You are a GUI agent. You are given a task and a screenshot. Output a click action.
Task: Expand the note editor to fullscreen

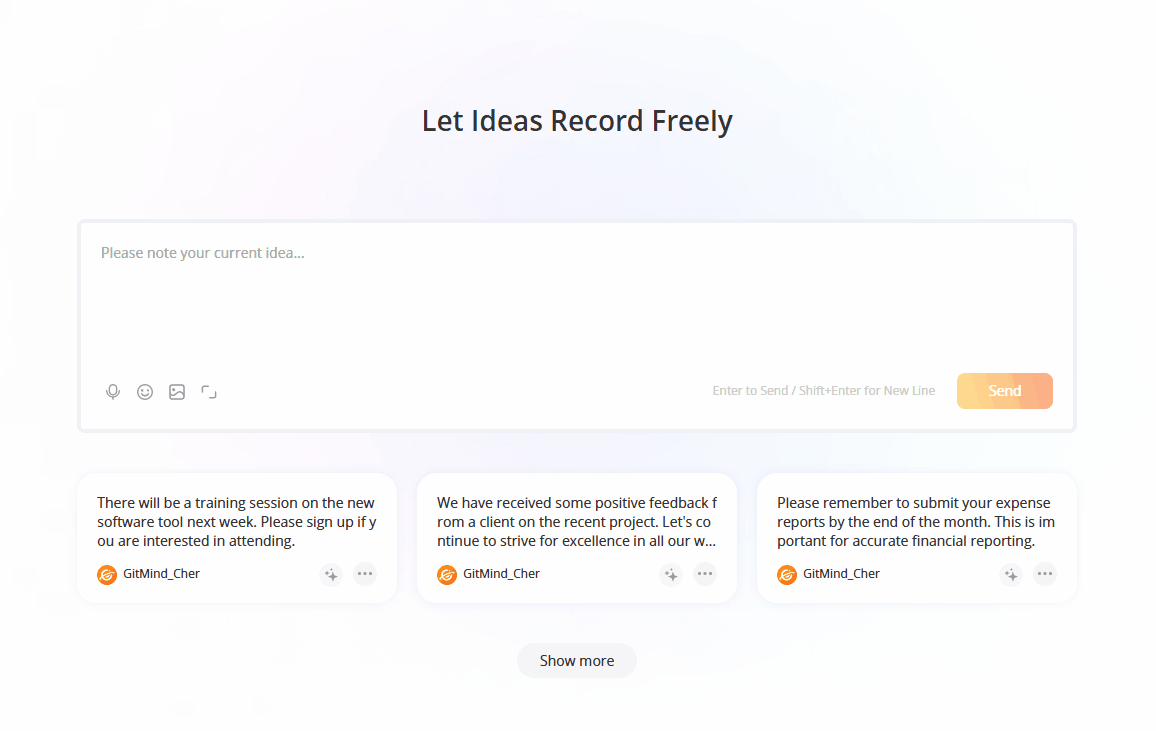pos(209,391)
